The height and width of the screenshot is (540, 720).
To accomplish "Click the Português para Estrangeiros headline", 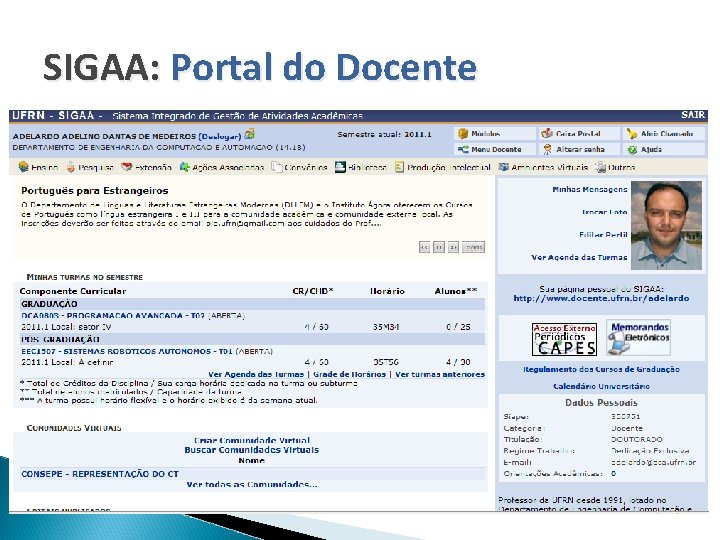I will pyautogui.click(x=95, y=191).
